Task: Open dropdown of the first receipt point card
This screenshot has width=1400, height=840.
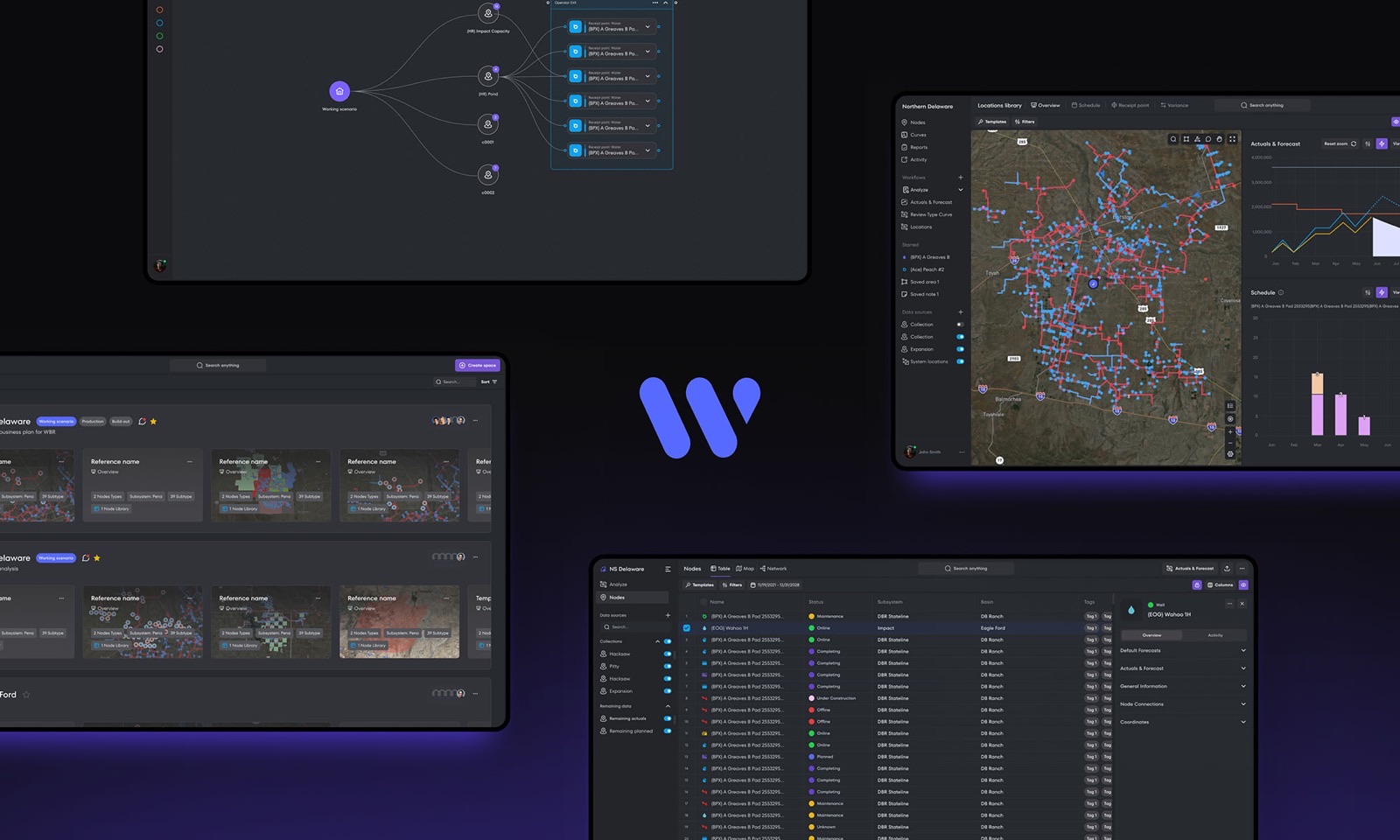Action: coord(647,27)
